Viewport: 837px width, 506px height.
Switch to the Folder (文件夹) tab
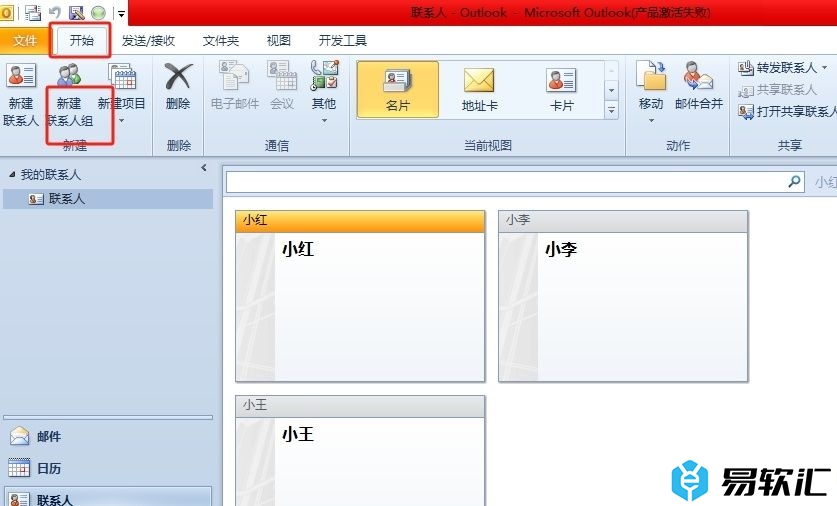pos(220,41)
